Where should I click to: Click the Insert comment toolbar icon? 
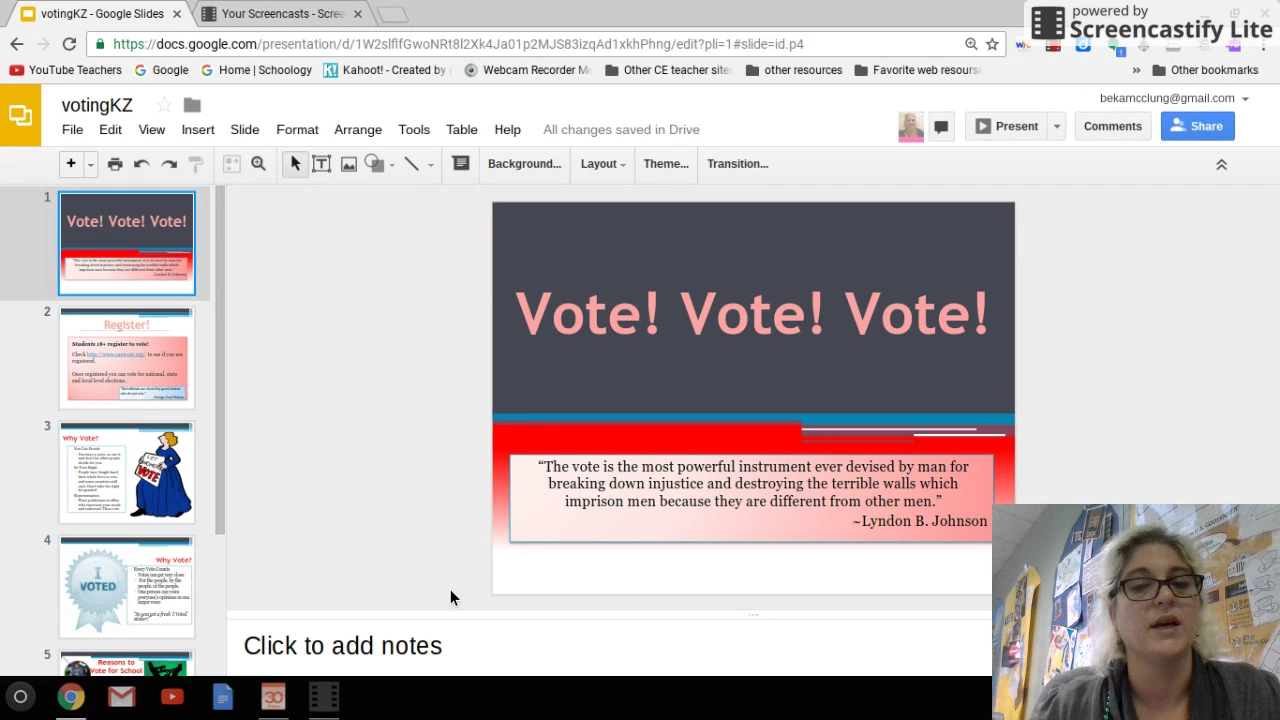click(461, 163)
